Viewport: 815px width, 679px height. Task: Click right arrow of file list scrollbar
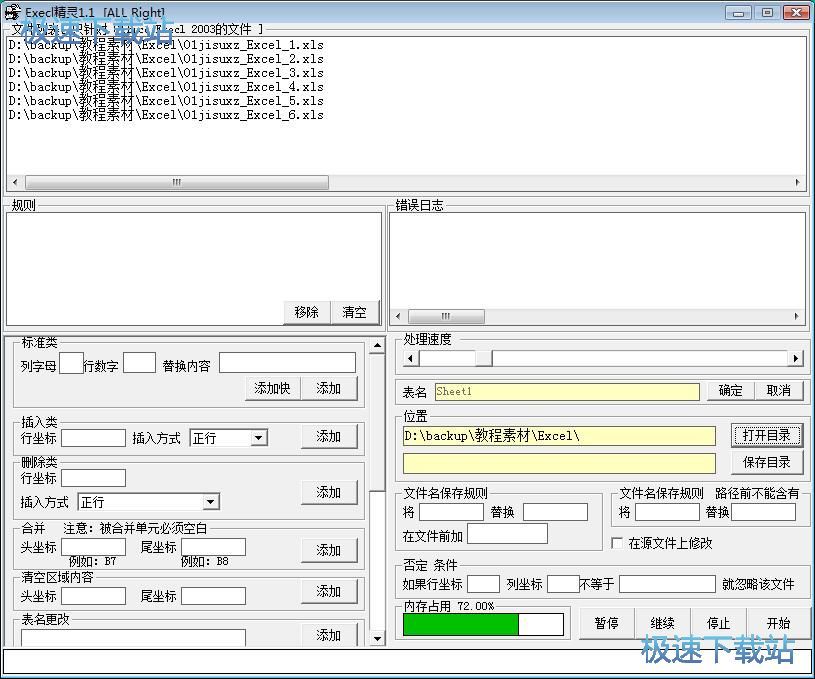tap(798, 183)
